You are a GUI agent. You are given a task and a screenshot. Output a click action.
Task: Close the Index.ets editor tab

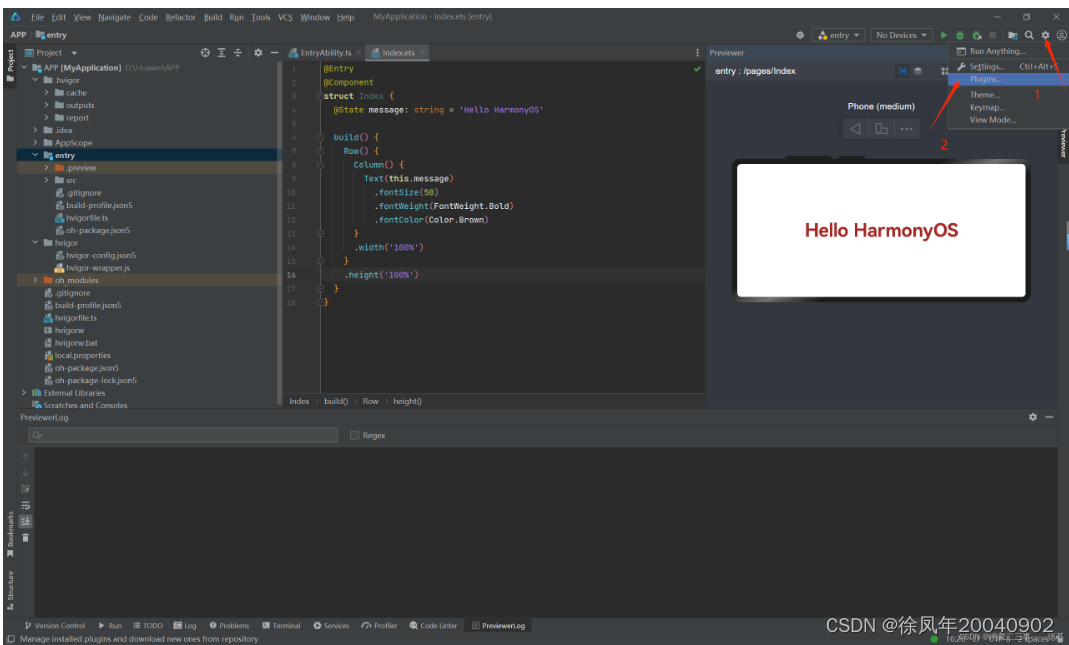(x=422, y=52)
